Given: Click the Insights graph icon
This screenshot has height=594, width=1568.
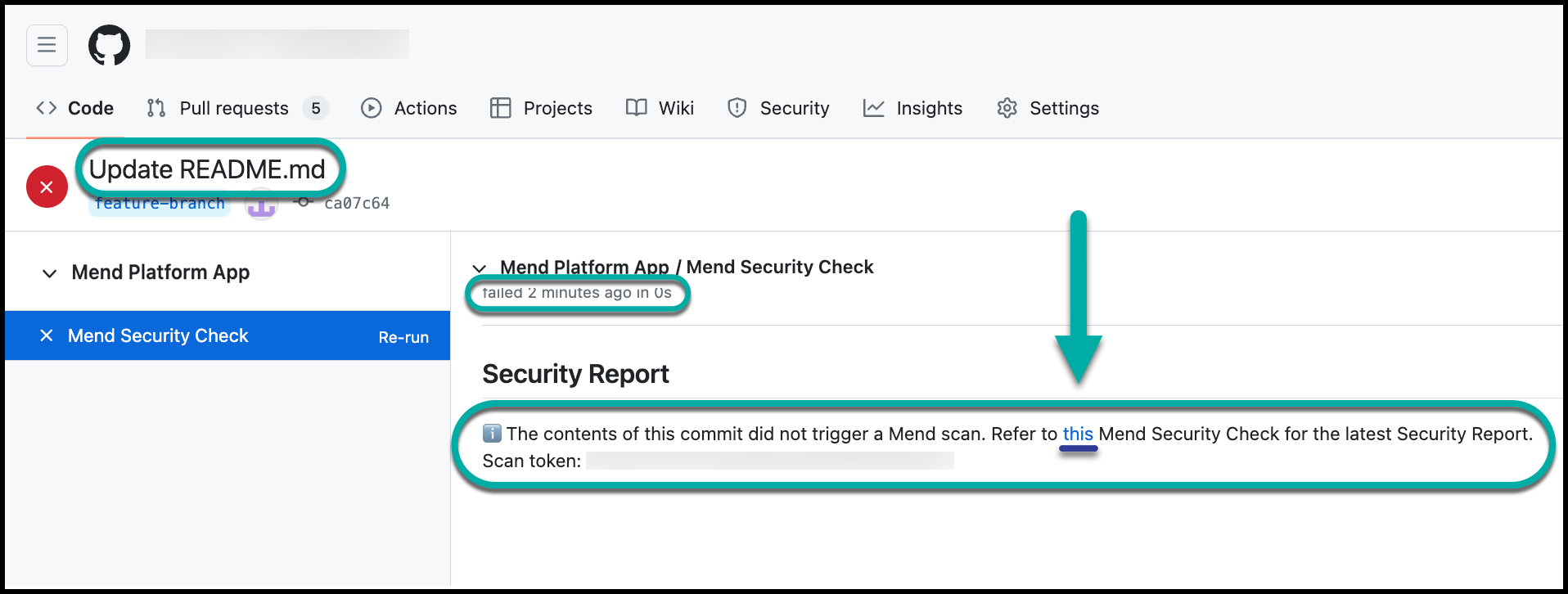Looking at the screenshot, I should click(x=873, y=108).
